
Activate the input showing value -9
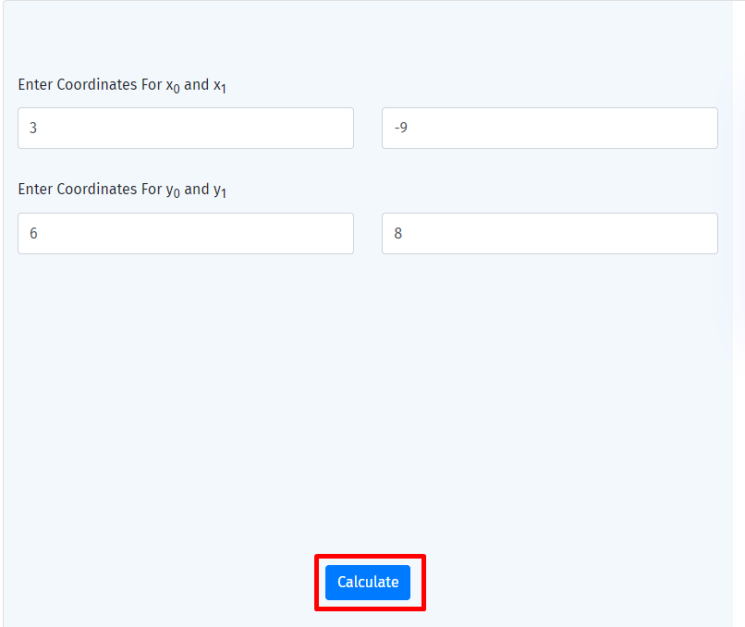click(549, 128)
